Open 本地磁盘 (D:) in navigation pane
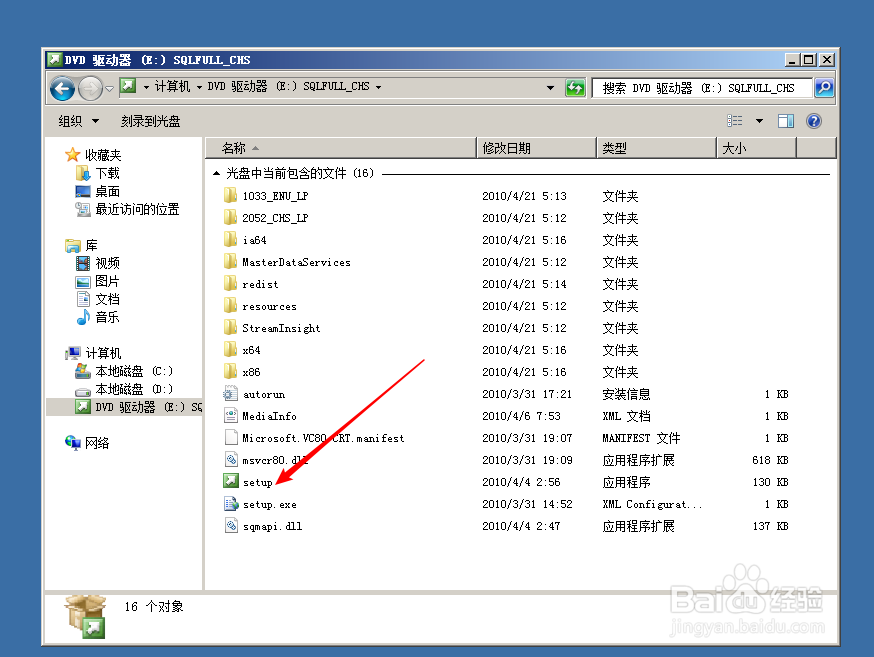This screenshot has width=874, height=657. coord(134,389)
